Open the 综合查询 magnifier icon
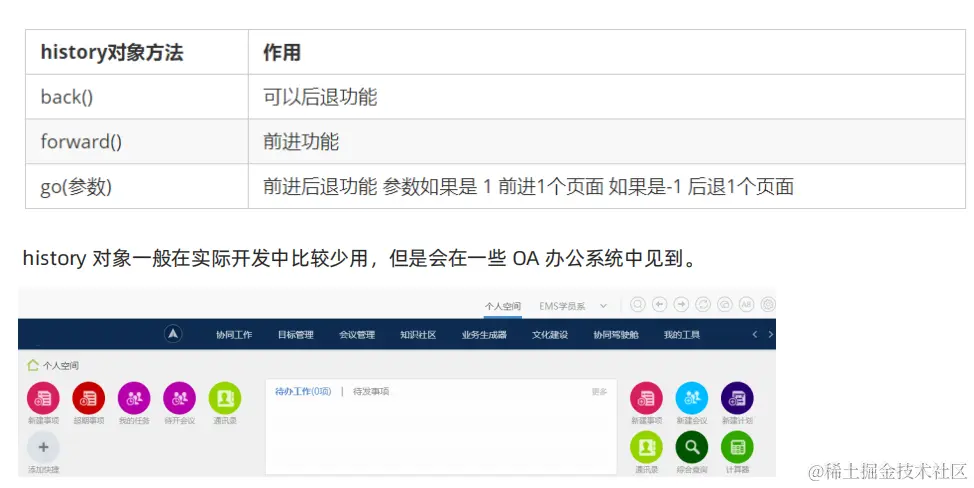This screenshot has height=488, width=974. (x=691, y=447)
